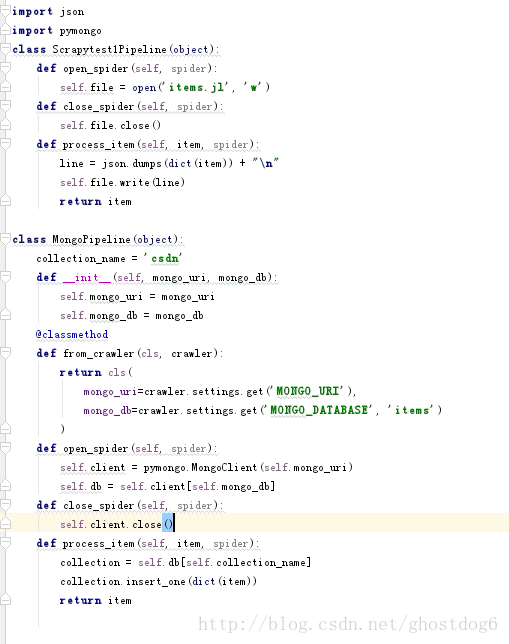Click fold end marker beside self.file.close()
This screenshot has width=509, height=644.
tap(5, 125)
